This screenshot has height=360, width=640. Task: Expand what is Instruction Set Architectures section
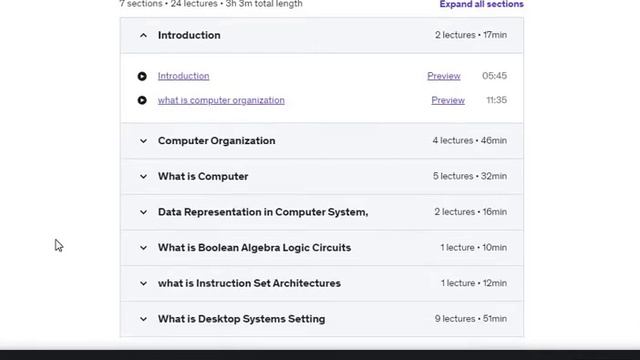143,283
